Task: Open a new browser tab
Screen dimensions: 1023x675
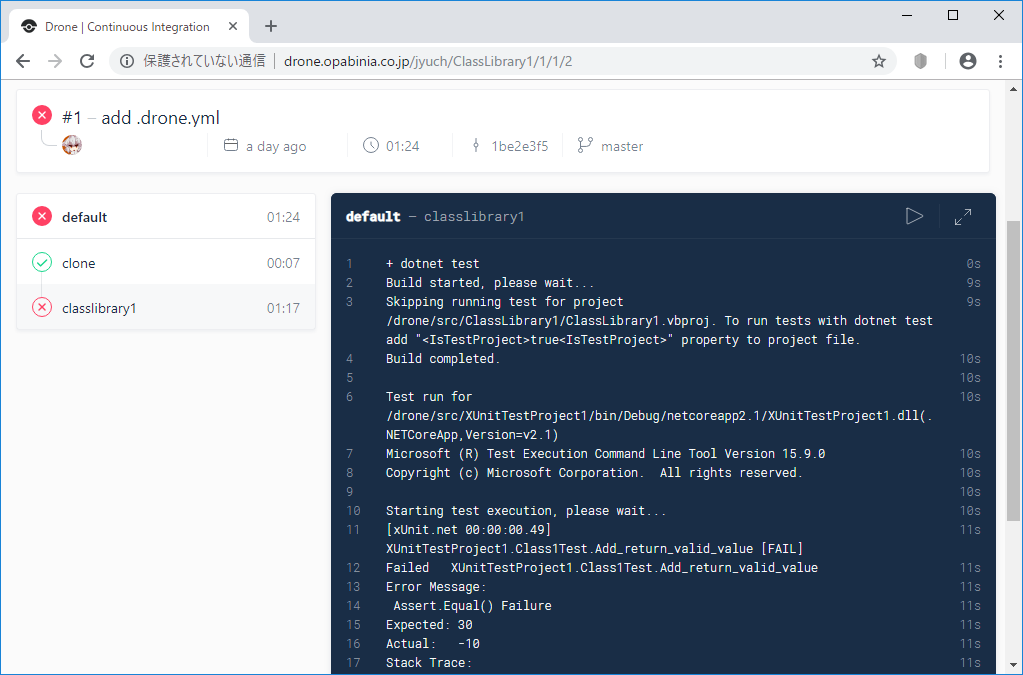Action: pos(271,26)
